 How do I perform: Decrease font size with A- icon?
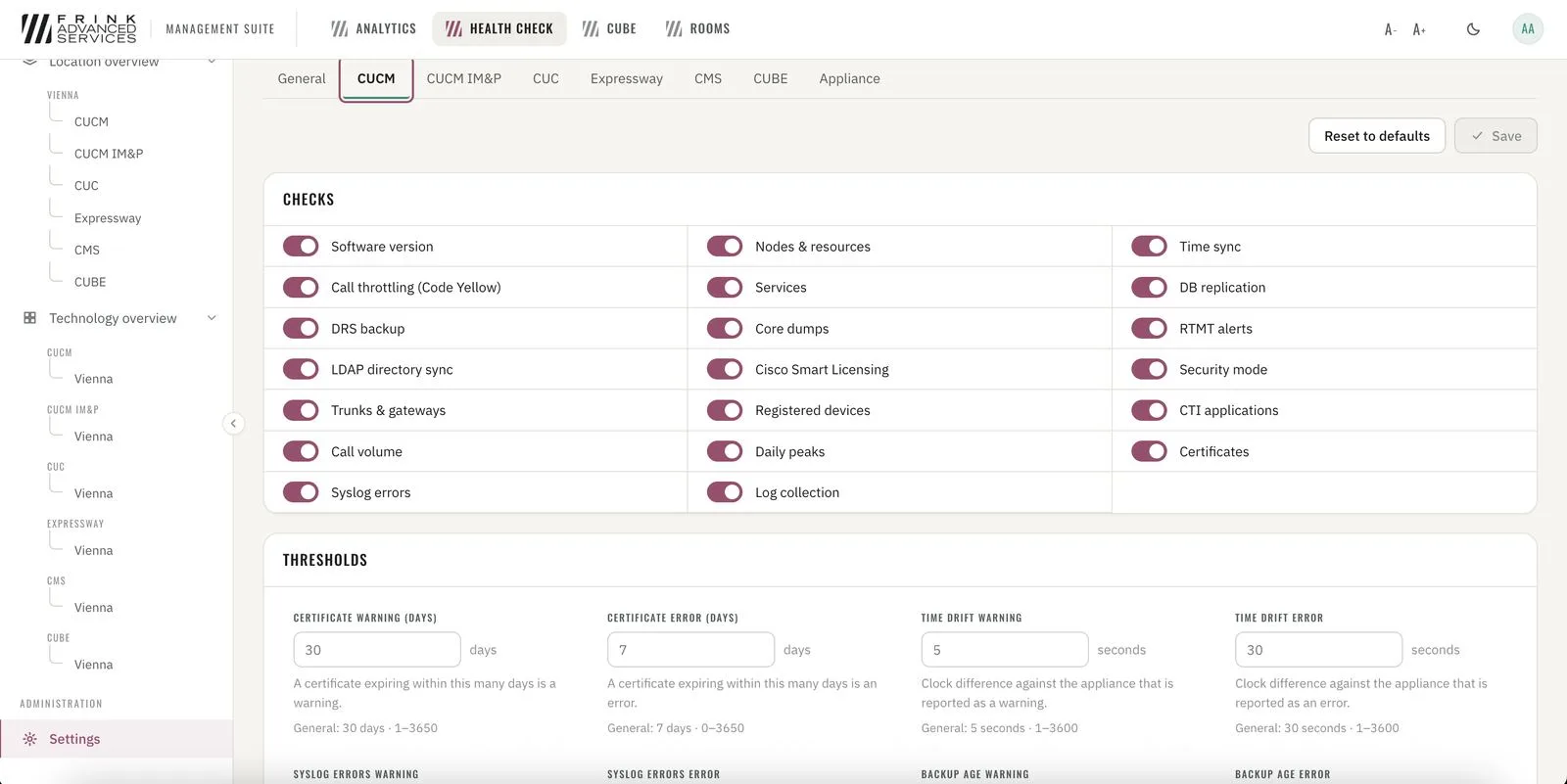tap(1390, 29)
